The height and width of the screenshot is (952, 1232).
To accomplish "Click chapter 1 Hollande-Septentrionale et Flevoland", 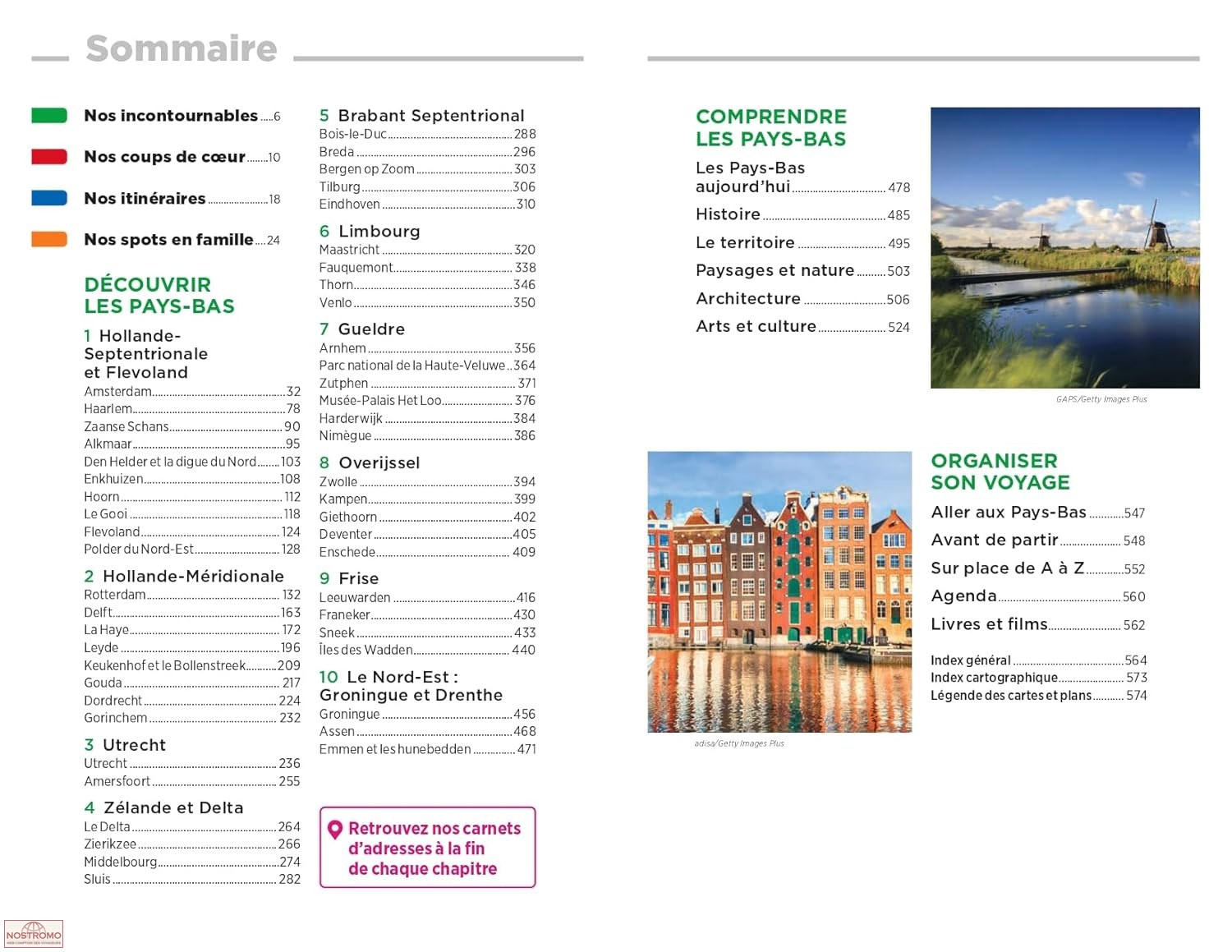I will pos(146,354).
